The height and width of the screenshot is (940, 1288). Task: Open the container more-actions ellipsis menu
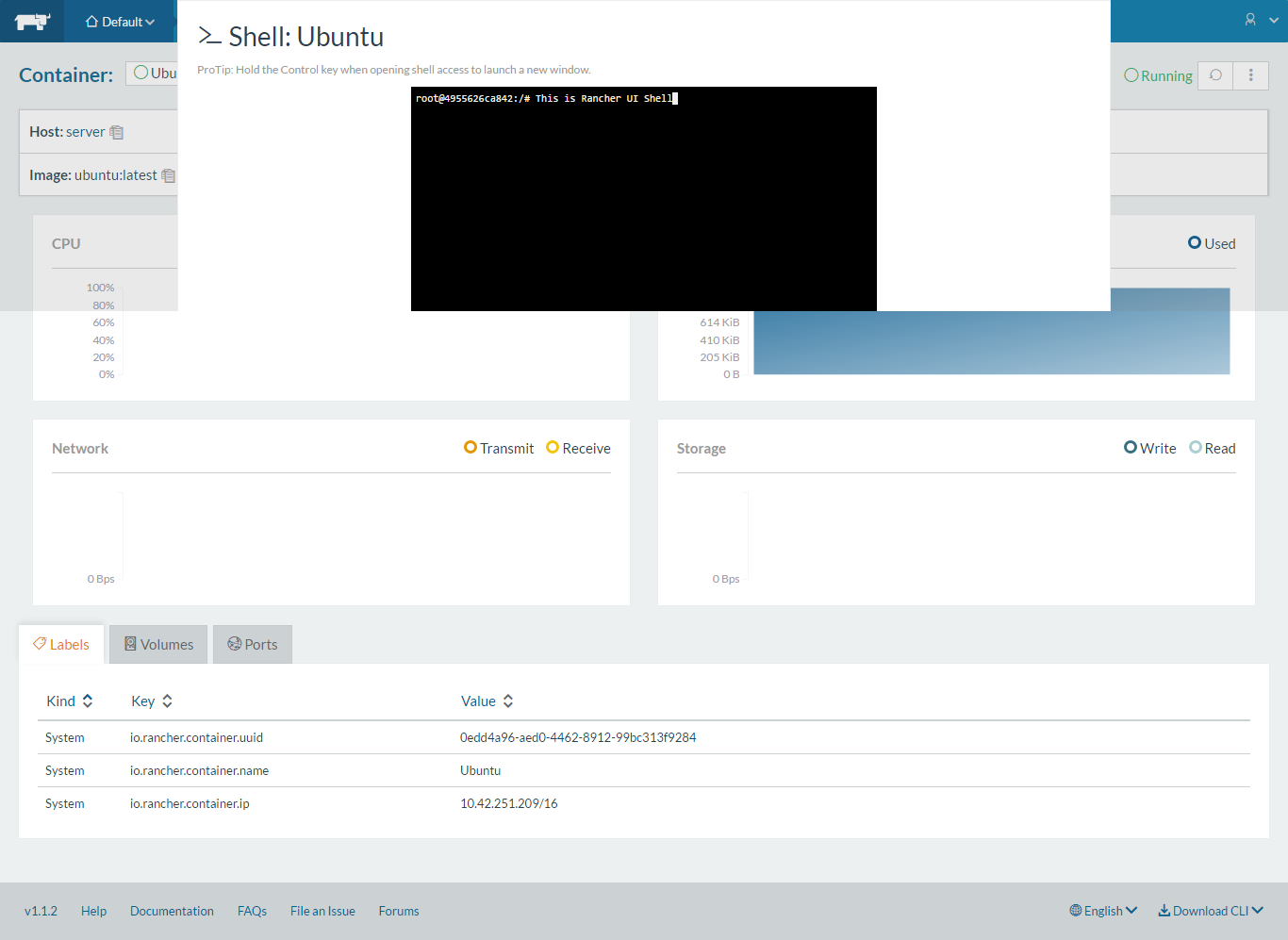[x=1251, y=75]
